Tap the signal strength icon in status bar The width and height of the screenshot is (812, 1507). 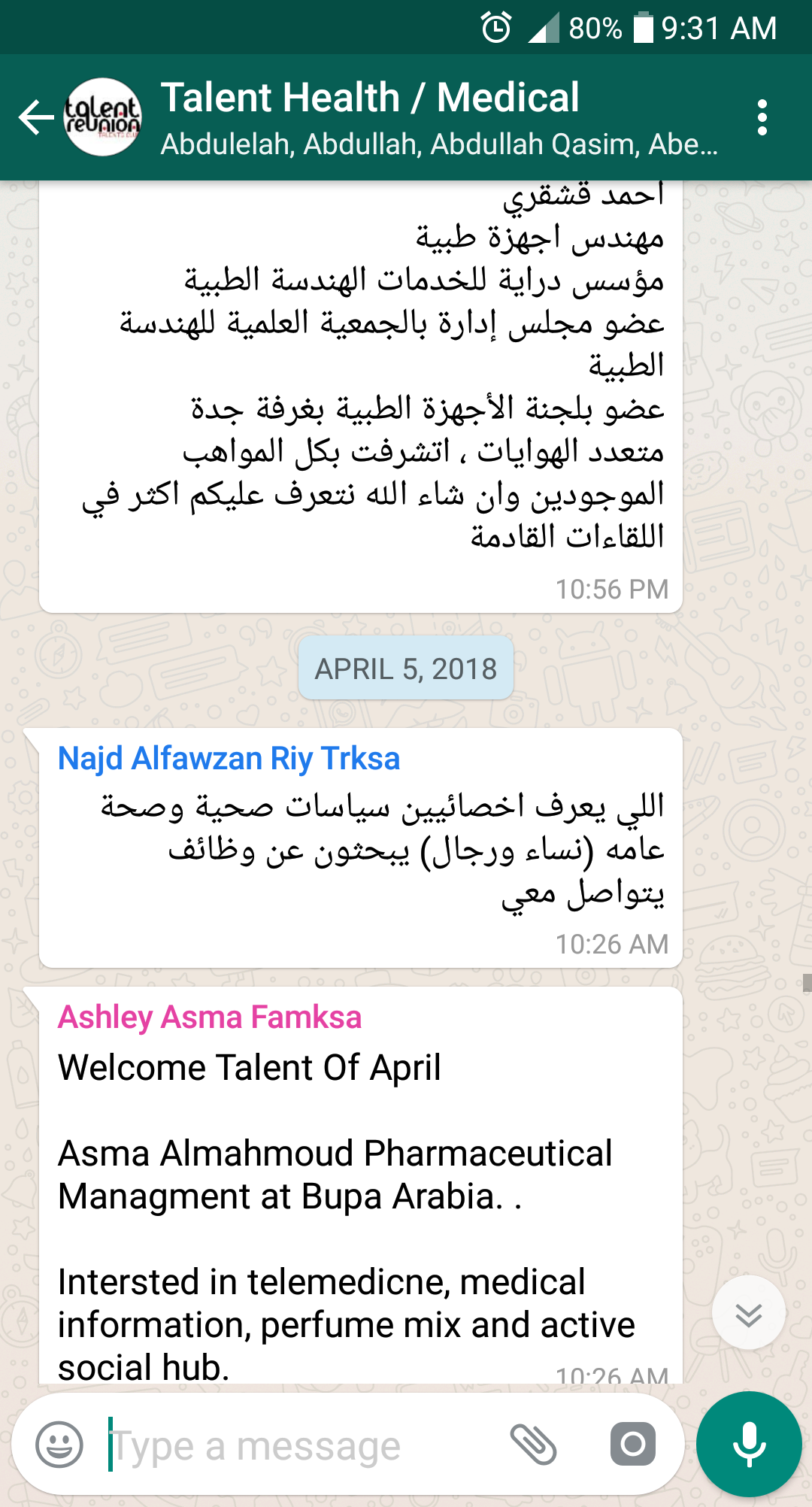pos(544,29)
